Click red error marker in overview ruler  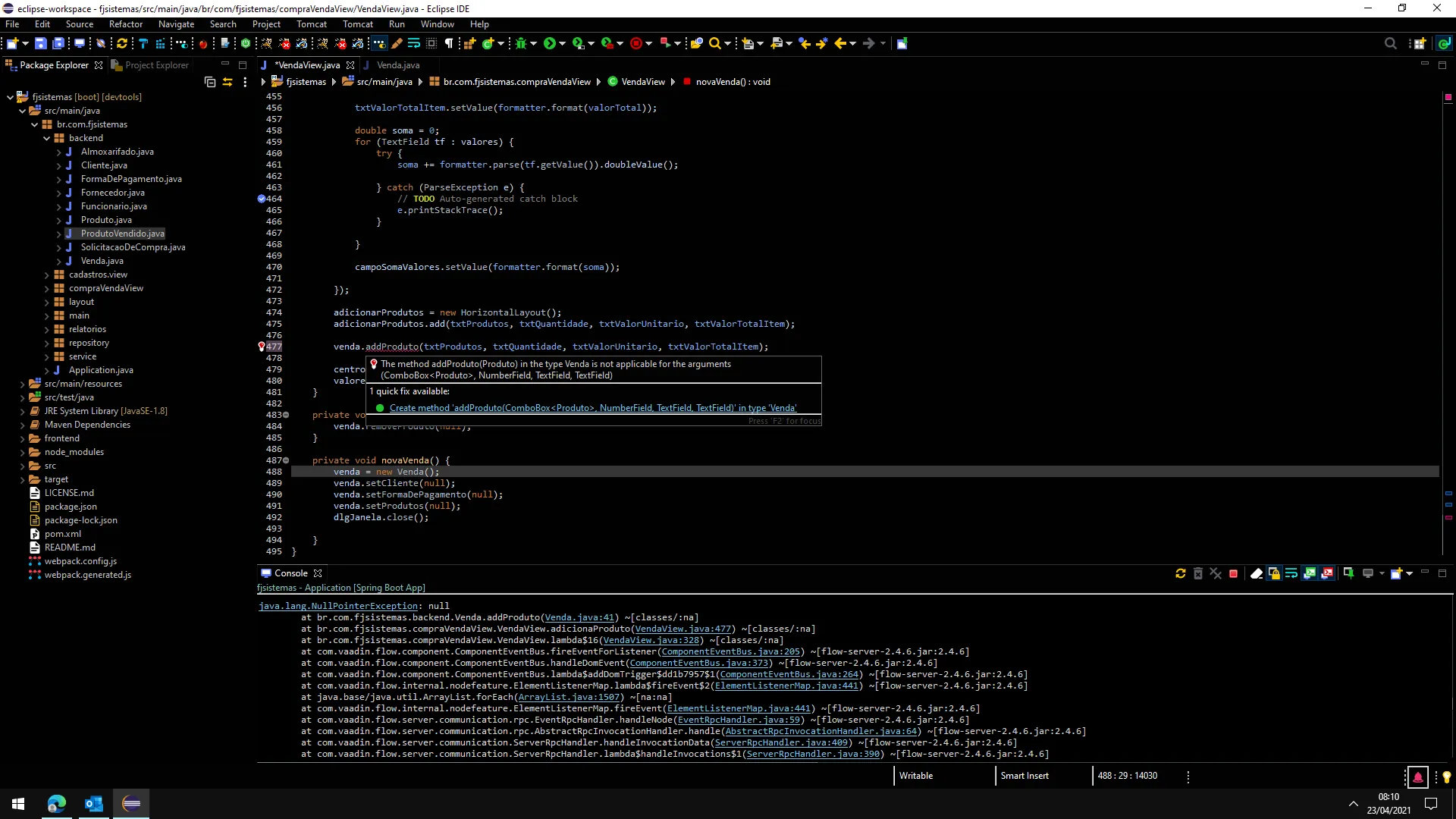pyautogui.click(x=1448, y=517)
